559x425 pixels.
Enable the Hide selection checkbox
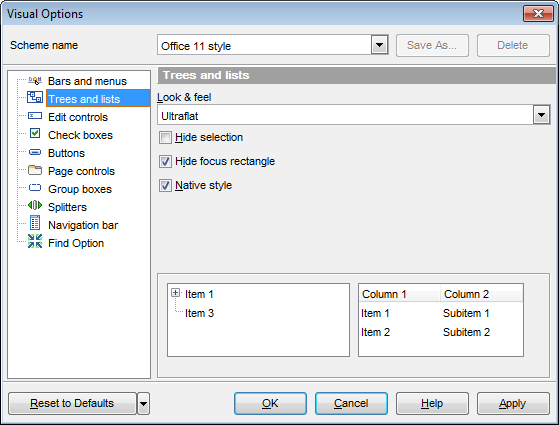(x=165, y=138)
